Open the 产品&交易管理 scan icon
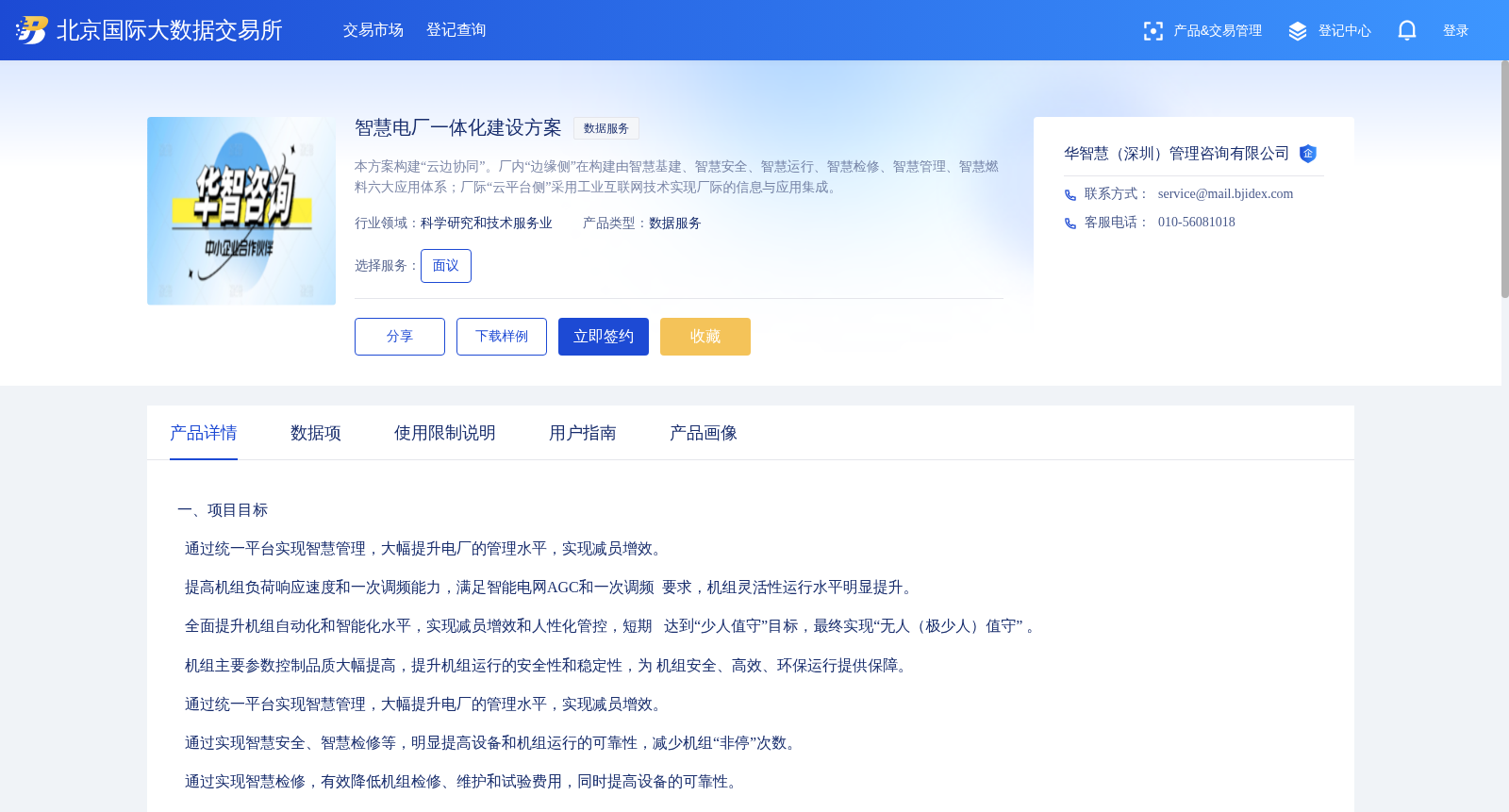1509x812 pixels. pyautogui.click(x=1152, y=31)
